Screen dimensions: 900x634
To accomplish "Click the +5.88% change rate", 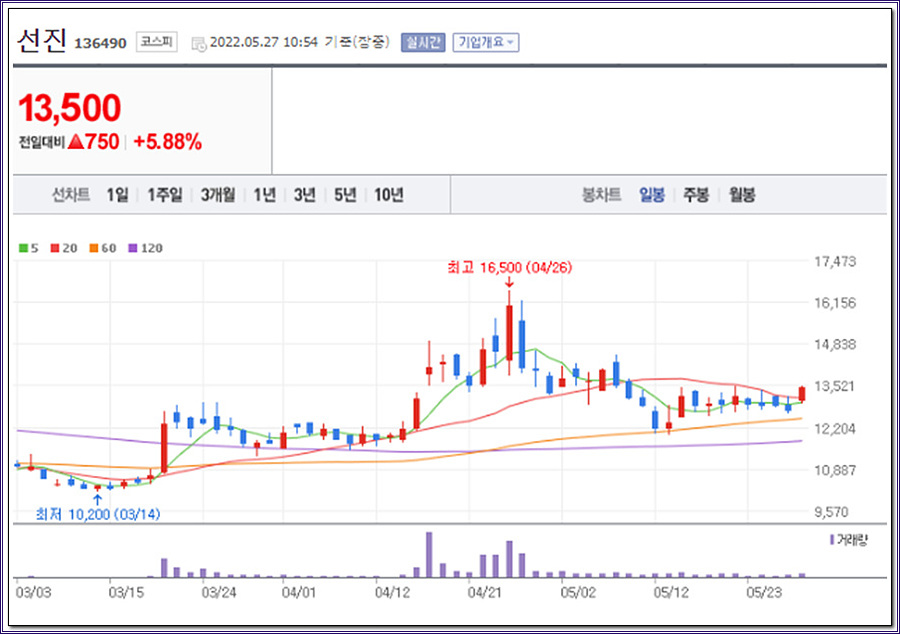I will click(x=168, y=142).
